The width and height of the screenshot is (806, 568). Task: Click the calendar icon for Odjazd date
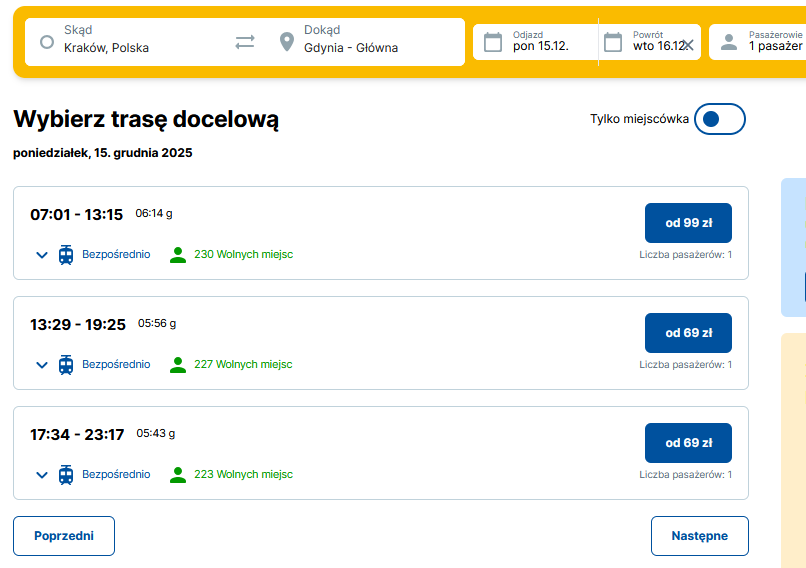point(492,42)
